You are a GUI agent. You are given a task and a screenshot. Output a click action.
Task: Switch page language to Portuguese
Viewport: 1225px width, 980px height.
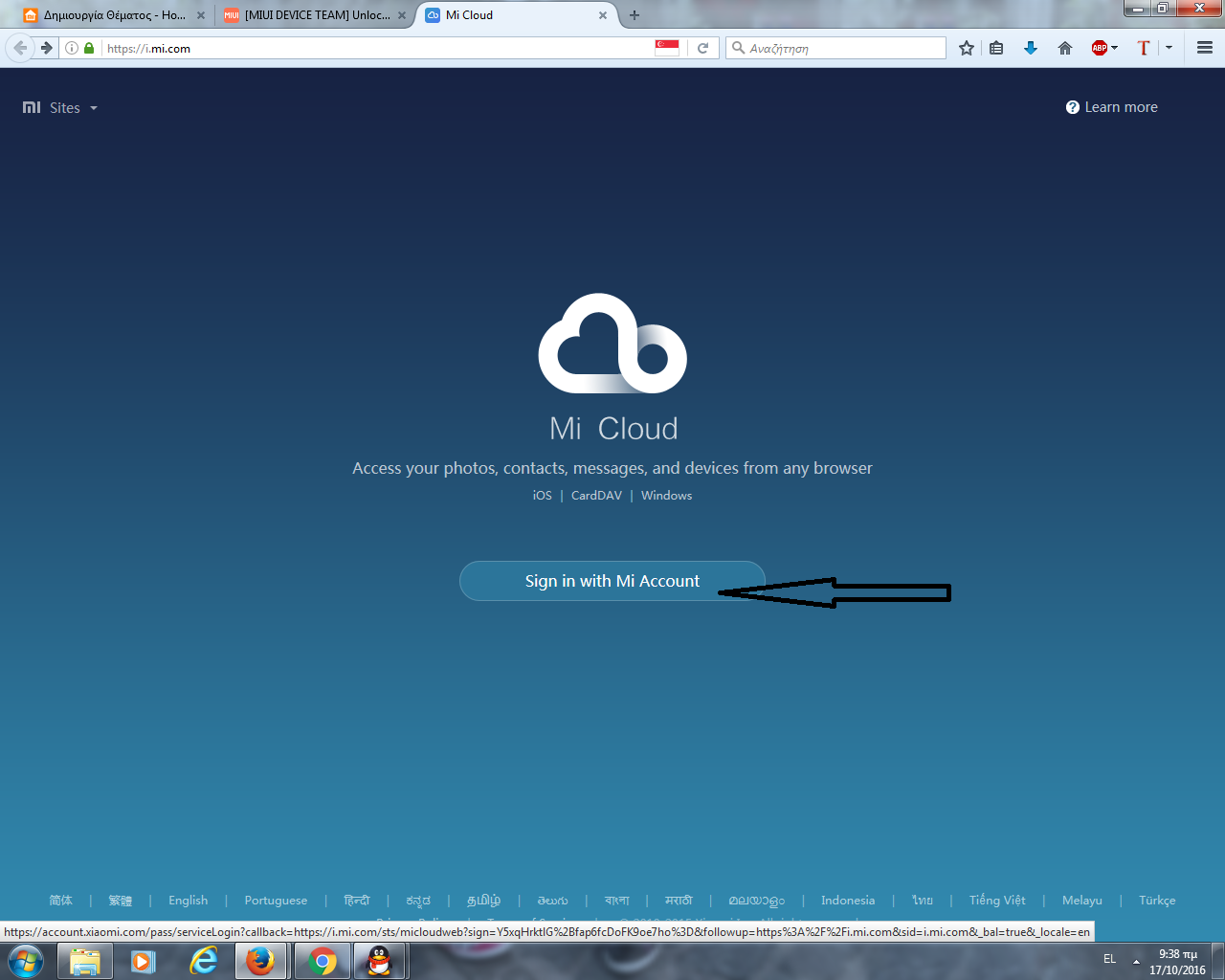click(x=276, y=901)
